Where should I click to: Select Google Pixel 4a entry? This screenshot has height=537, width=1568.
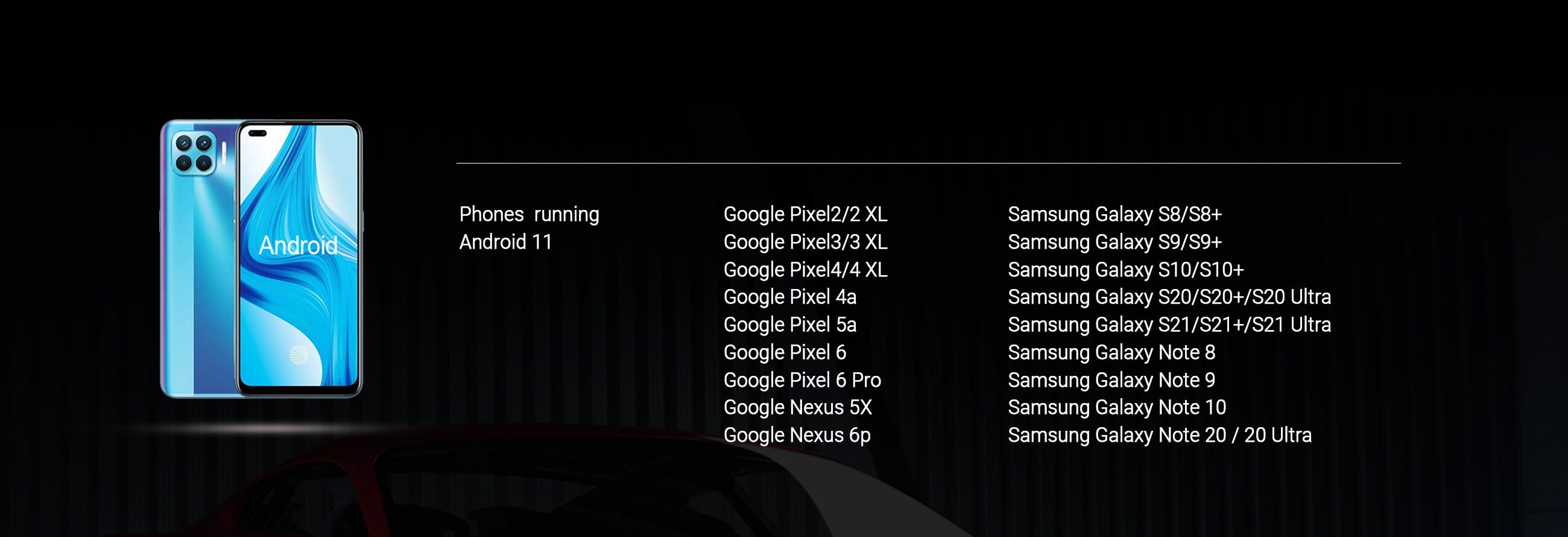(x=789, y=297)
